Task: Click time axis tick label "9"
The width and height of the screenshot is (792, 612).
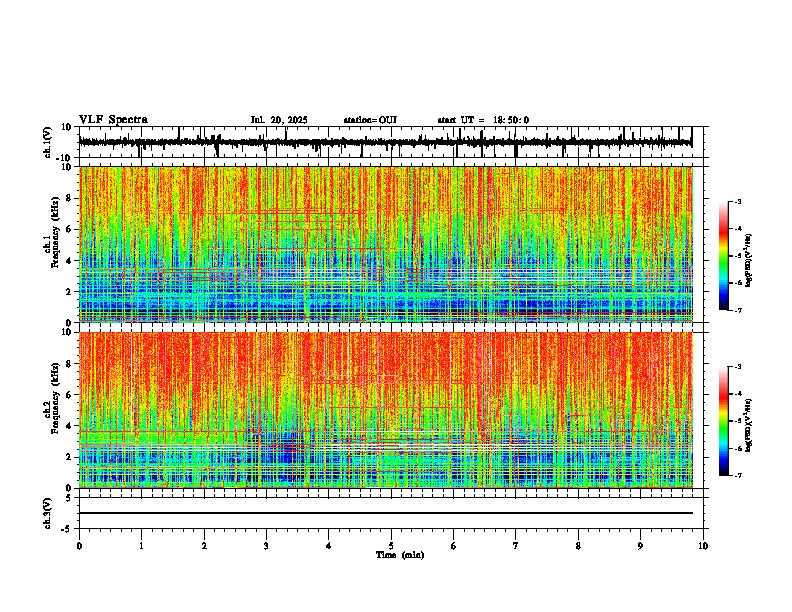Action: click(640, 546)
